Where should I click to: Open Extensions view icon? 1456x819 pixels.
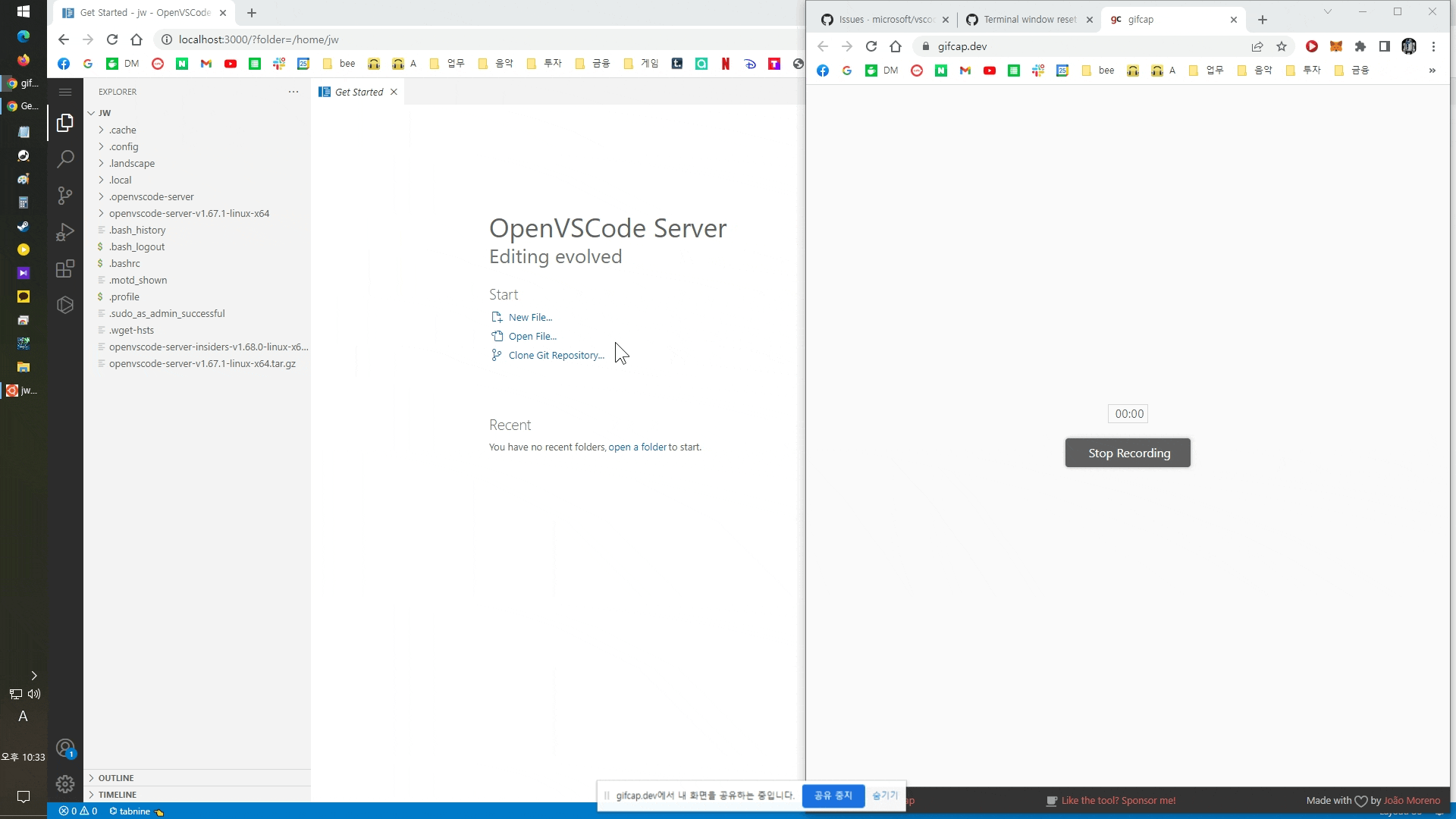click(65, 268)
